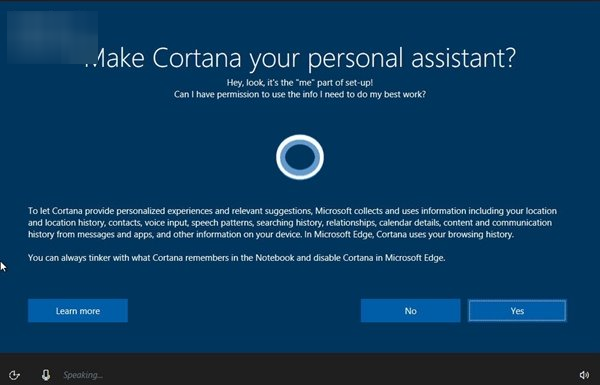600x385 pixels.
Task: Select the heading 'Make Cortana your personal assistant?'
Action: (300, 58)
